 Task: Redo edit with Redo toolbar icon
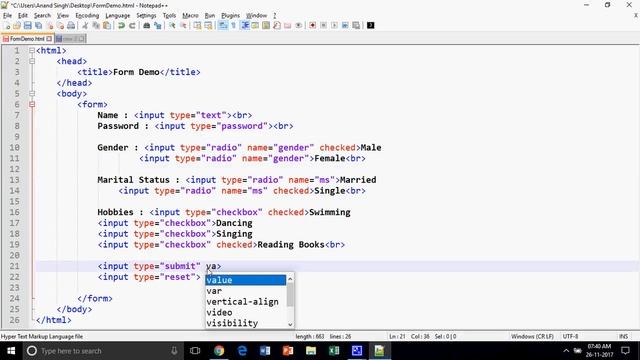click(132, 25)
